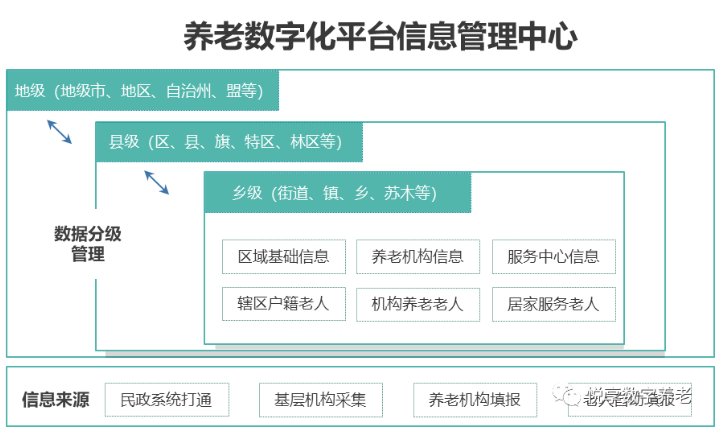Choose the 机构养老老人 box
The image size is (719, 444).
(417, 304)
